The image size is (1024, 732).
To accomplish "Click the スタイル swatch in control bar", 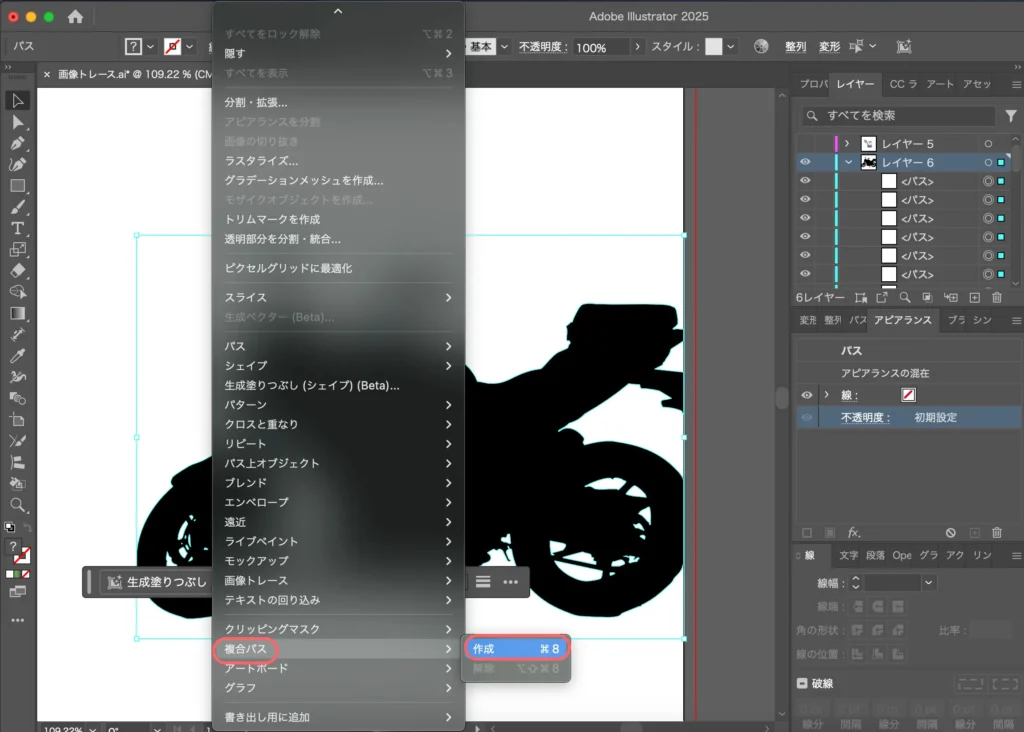I will coord(713,47).
